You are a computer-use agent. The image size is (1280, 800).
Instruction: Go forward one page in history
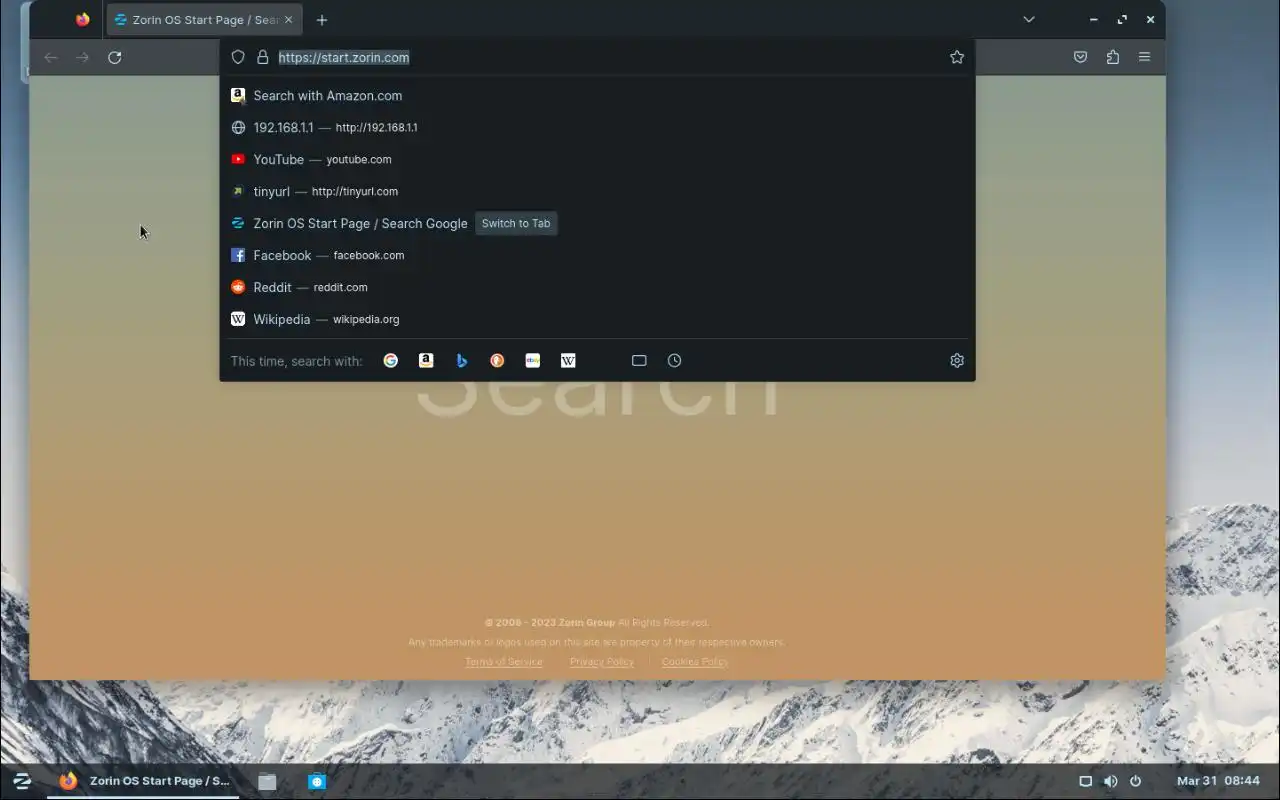[83, 57]
